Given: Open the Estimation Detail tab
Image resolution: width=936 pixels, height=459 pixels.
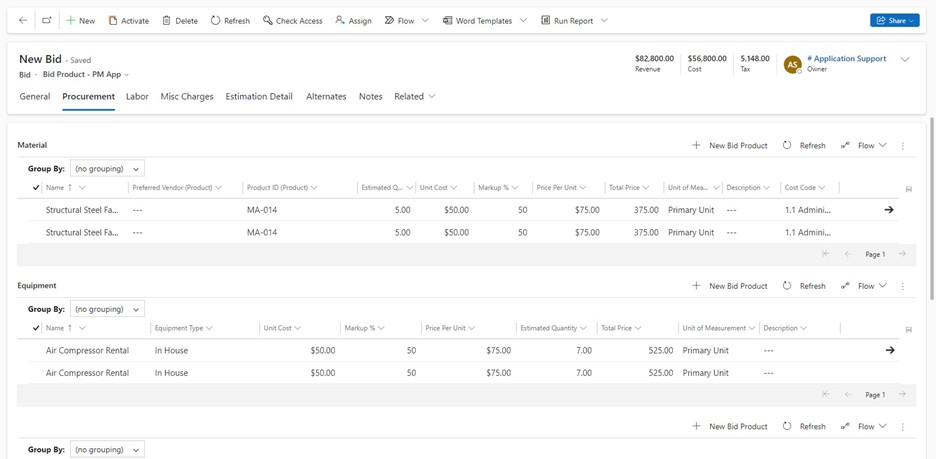Looking at the screenshot, I should pyautogui.click(x=259, y=97).
